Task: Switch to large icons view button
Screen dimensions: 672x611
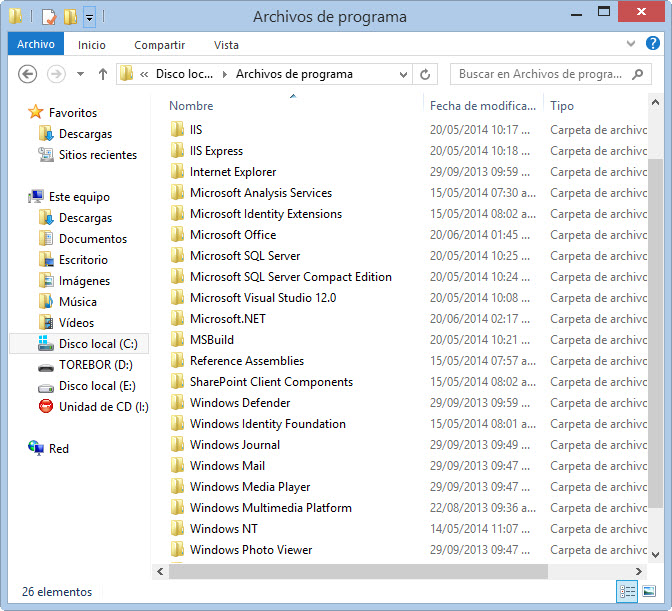Action: (649, 592)
